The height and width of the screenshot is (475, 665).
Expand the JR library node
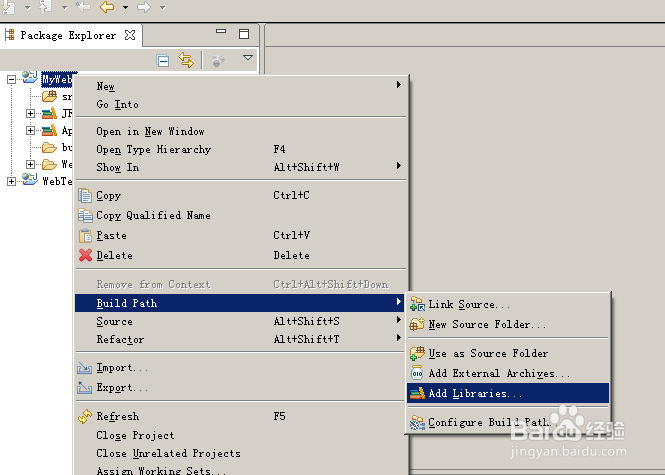pos(30,113)
